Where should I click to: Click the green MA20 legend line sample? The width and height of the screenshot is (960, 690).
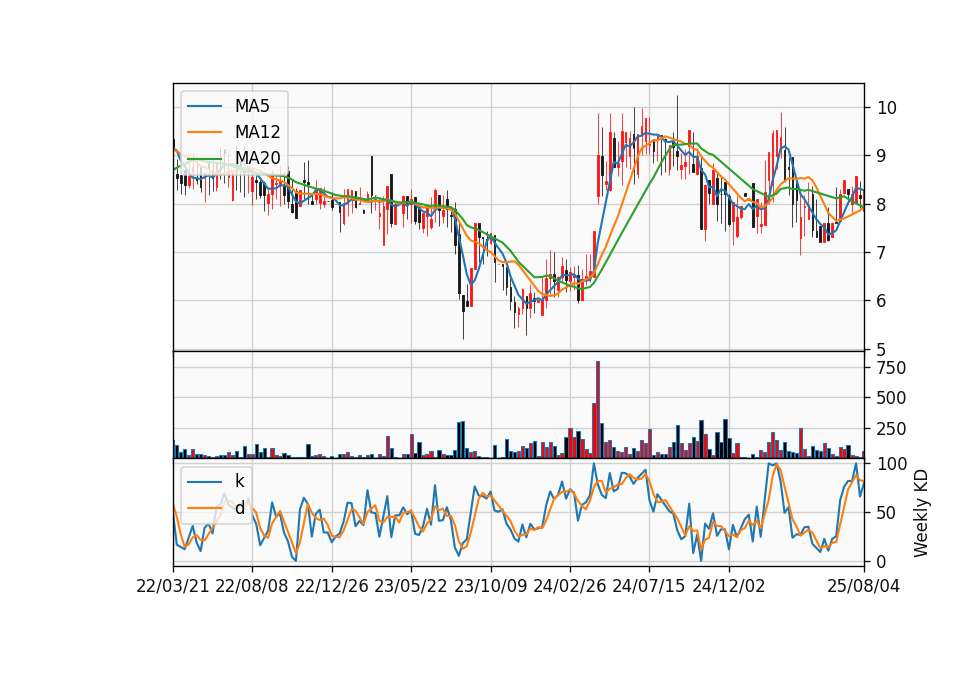coord(204,158)
